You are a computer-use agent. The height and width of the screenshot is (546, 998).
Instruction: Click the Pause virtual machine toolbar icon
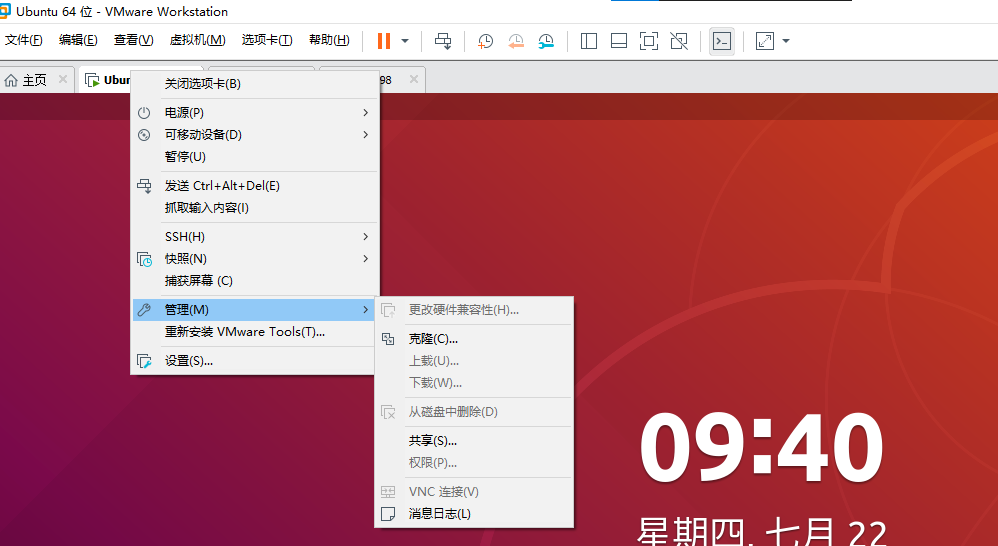coord(384,41)
